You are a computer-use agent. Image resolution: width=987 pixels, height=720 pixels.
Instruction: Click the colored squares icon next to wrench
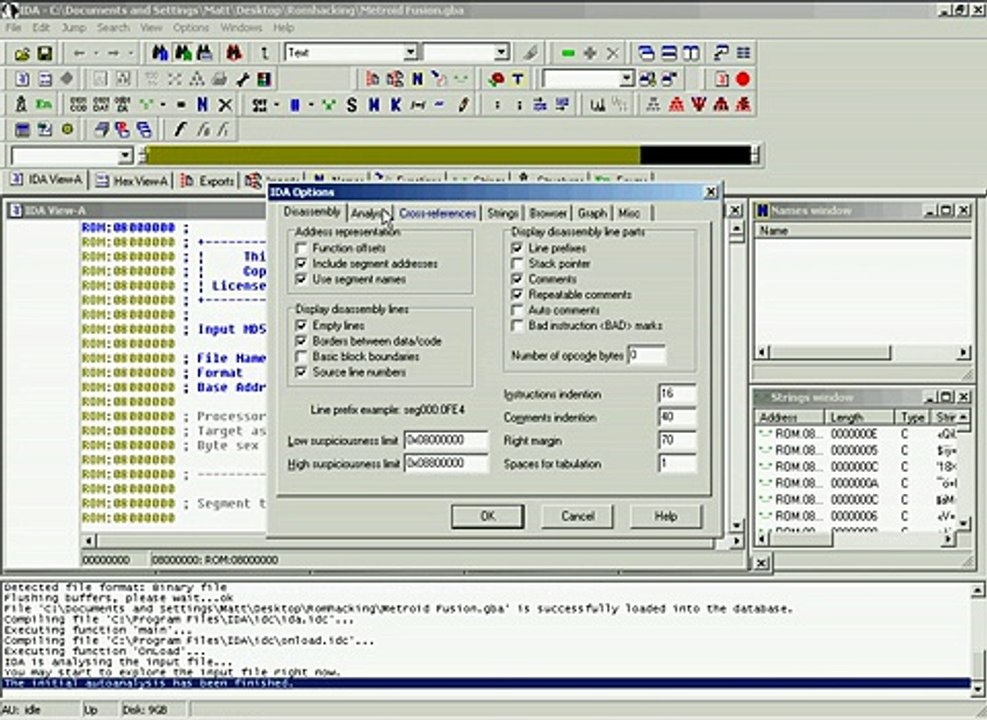tap(264, 79)
